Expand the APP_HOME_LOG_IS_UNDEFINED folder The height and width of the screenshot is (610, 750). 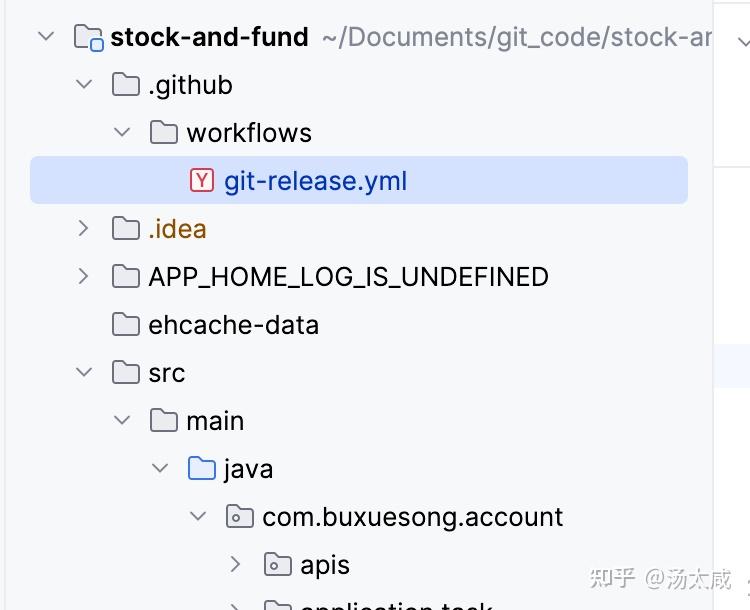[84, 277]
